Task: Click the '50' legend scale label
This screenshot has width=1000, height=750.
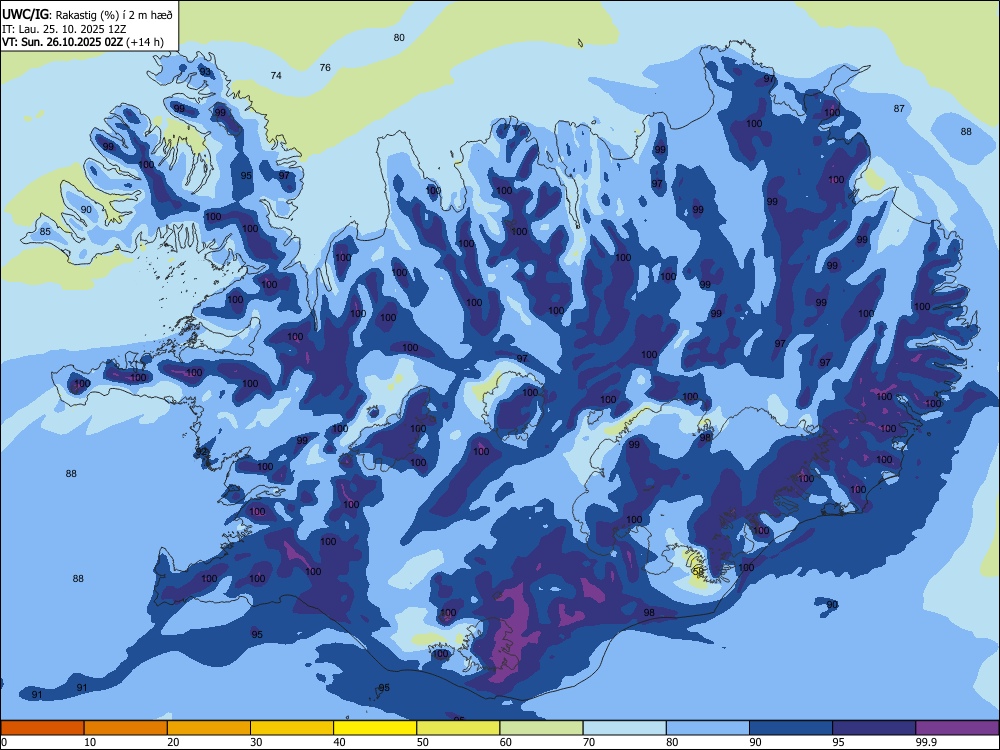Action: 423,742
